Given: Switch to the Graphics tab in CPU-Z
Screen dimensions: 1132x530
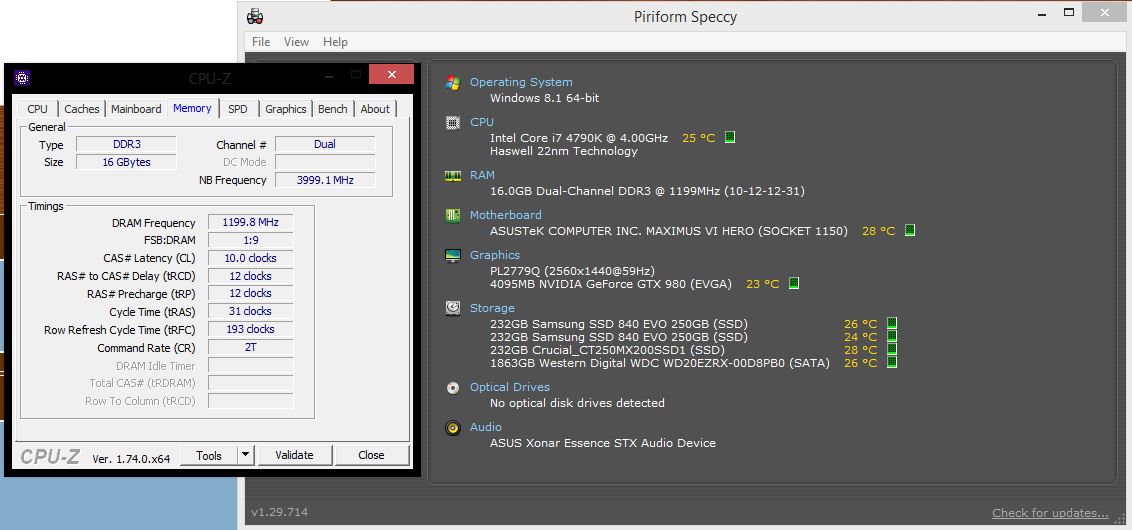Looking at the screenshot, I should [x=285, y=109].
